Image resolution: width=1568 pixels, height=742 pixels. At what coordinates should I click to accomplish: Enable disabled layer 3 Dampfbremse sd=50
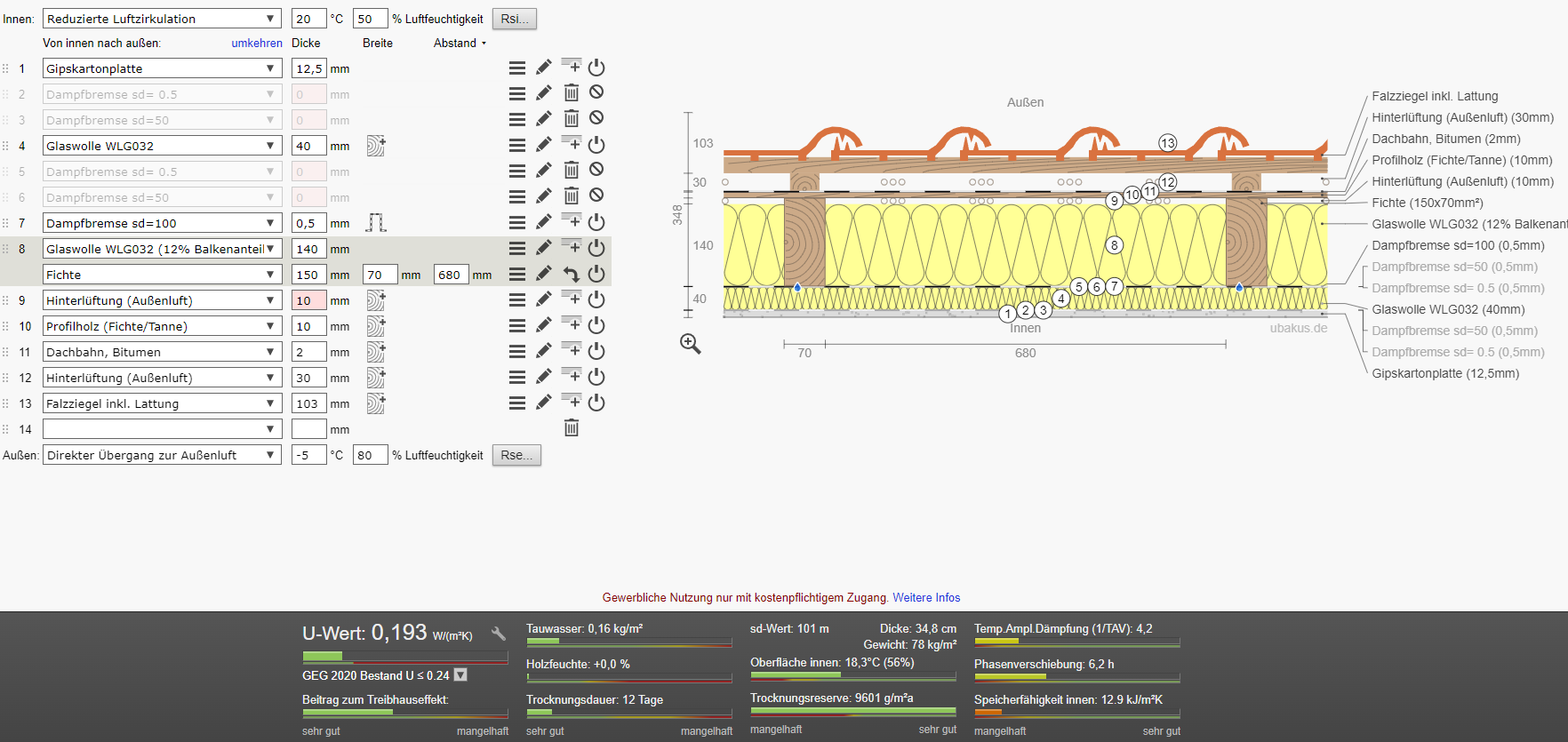point(596,118)
